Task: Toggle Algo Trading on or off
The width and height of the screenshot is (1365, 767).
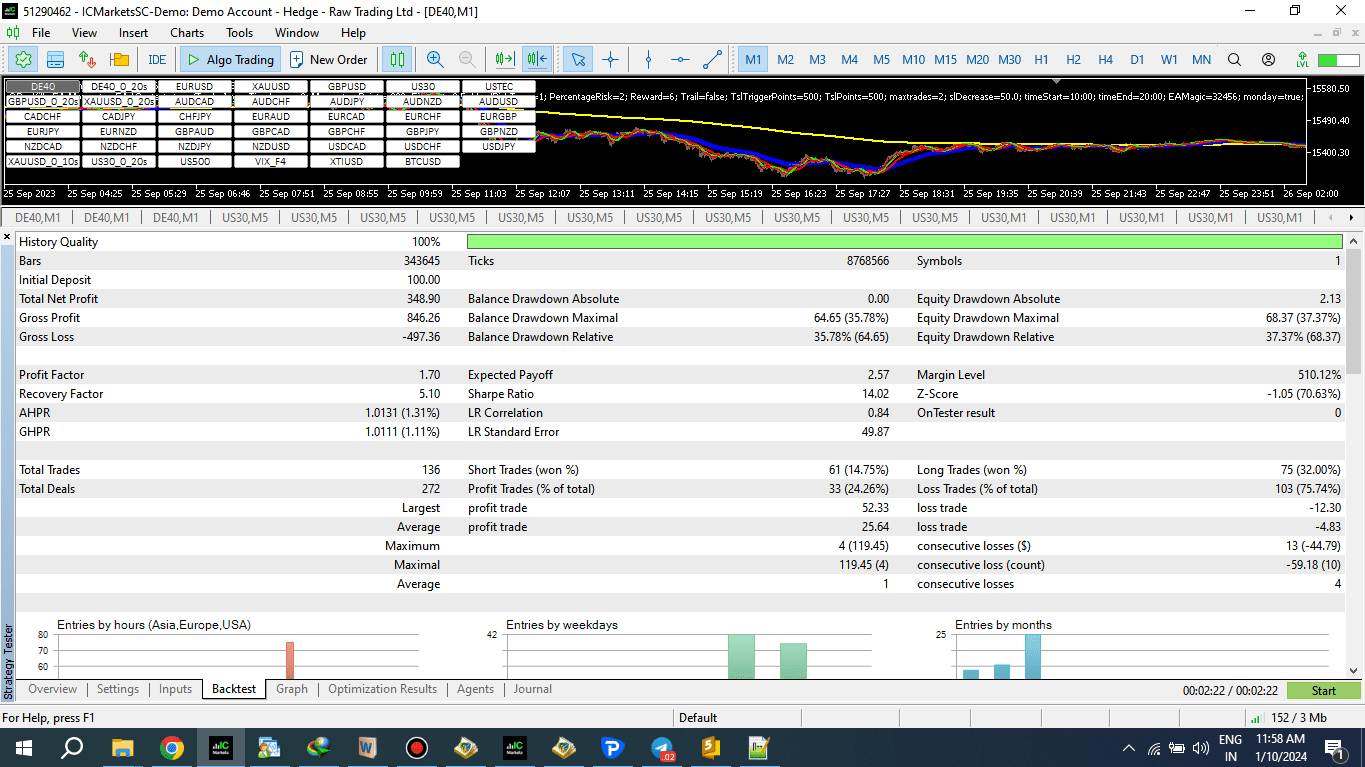Action: pos(229,59)
